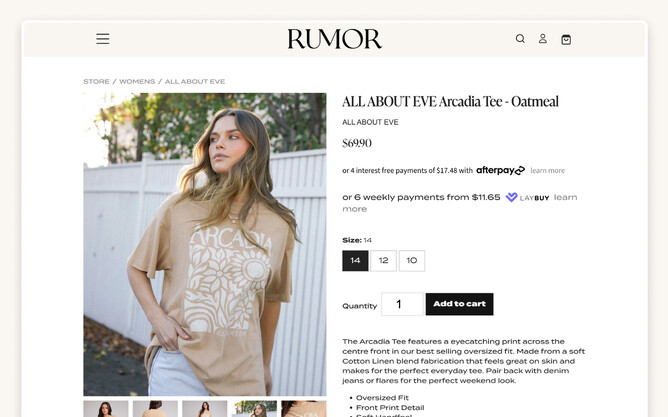The width and height of the screenshot is (668, 417).
Task: Click the Afterpay logo
Action: (x=501, y=170)
